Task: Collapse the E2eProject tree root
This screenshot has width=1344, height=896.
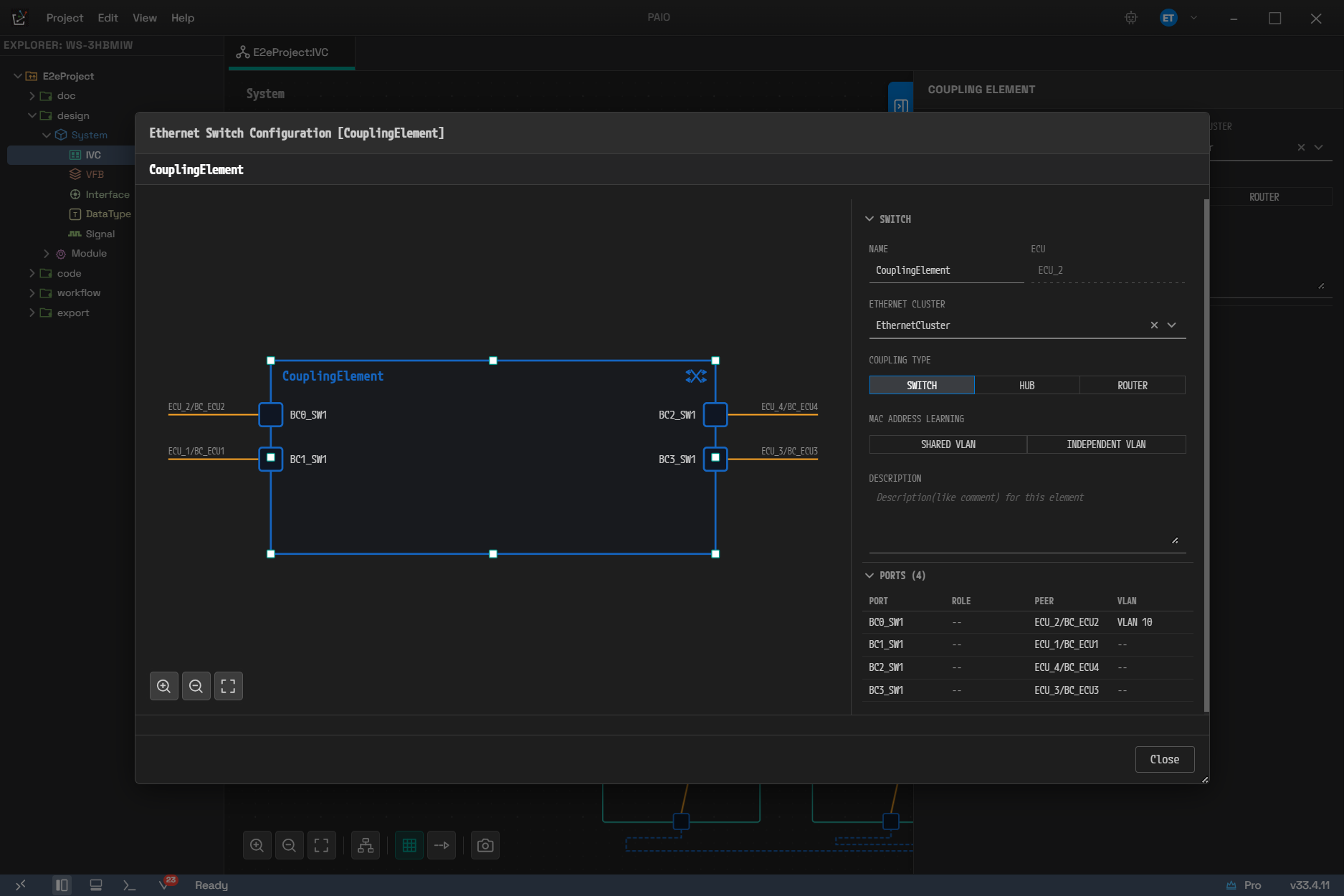Action: coord(18,76)
